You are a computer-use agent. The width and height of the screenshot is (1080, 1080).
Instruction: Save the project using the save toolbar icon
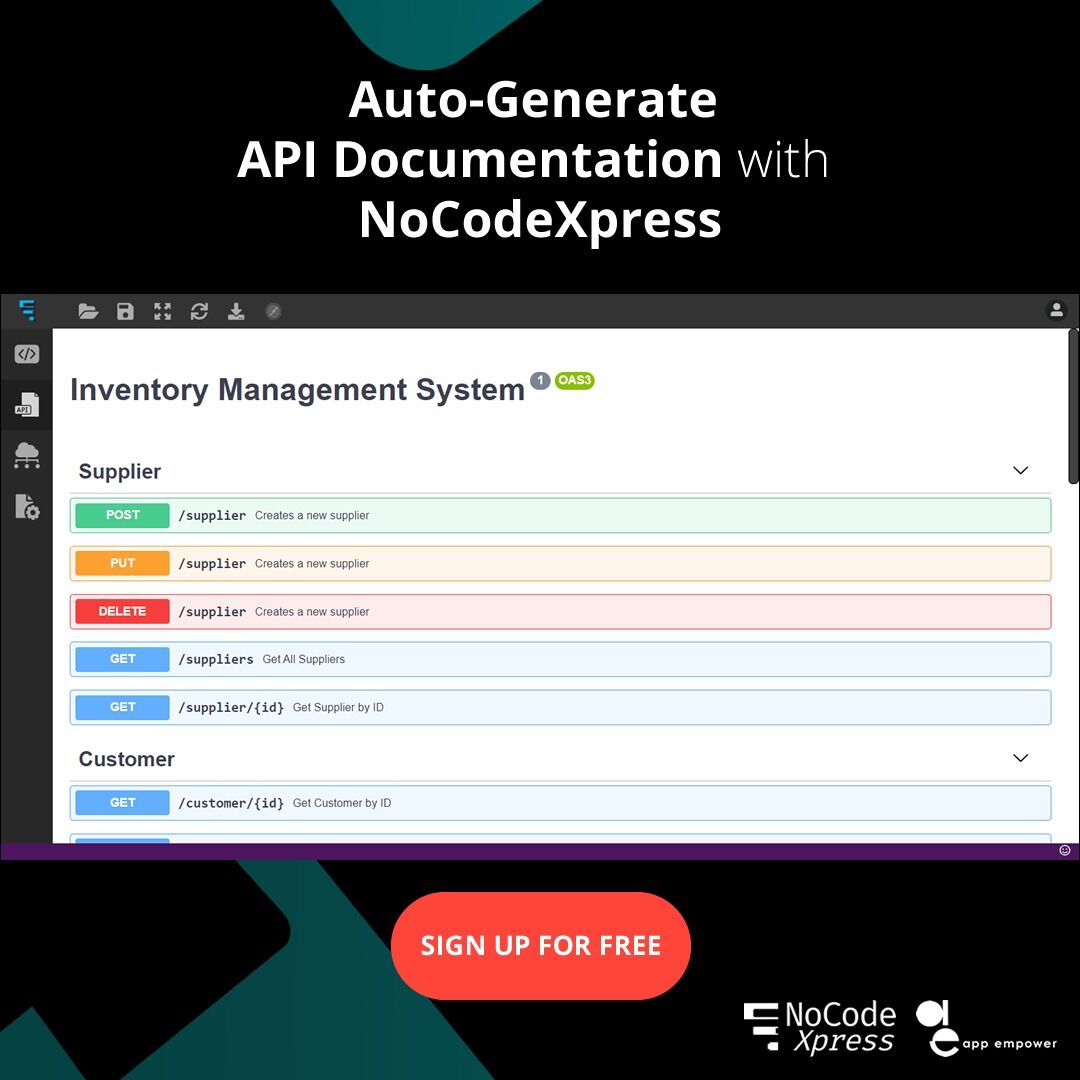tap(125, 311)
